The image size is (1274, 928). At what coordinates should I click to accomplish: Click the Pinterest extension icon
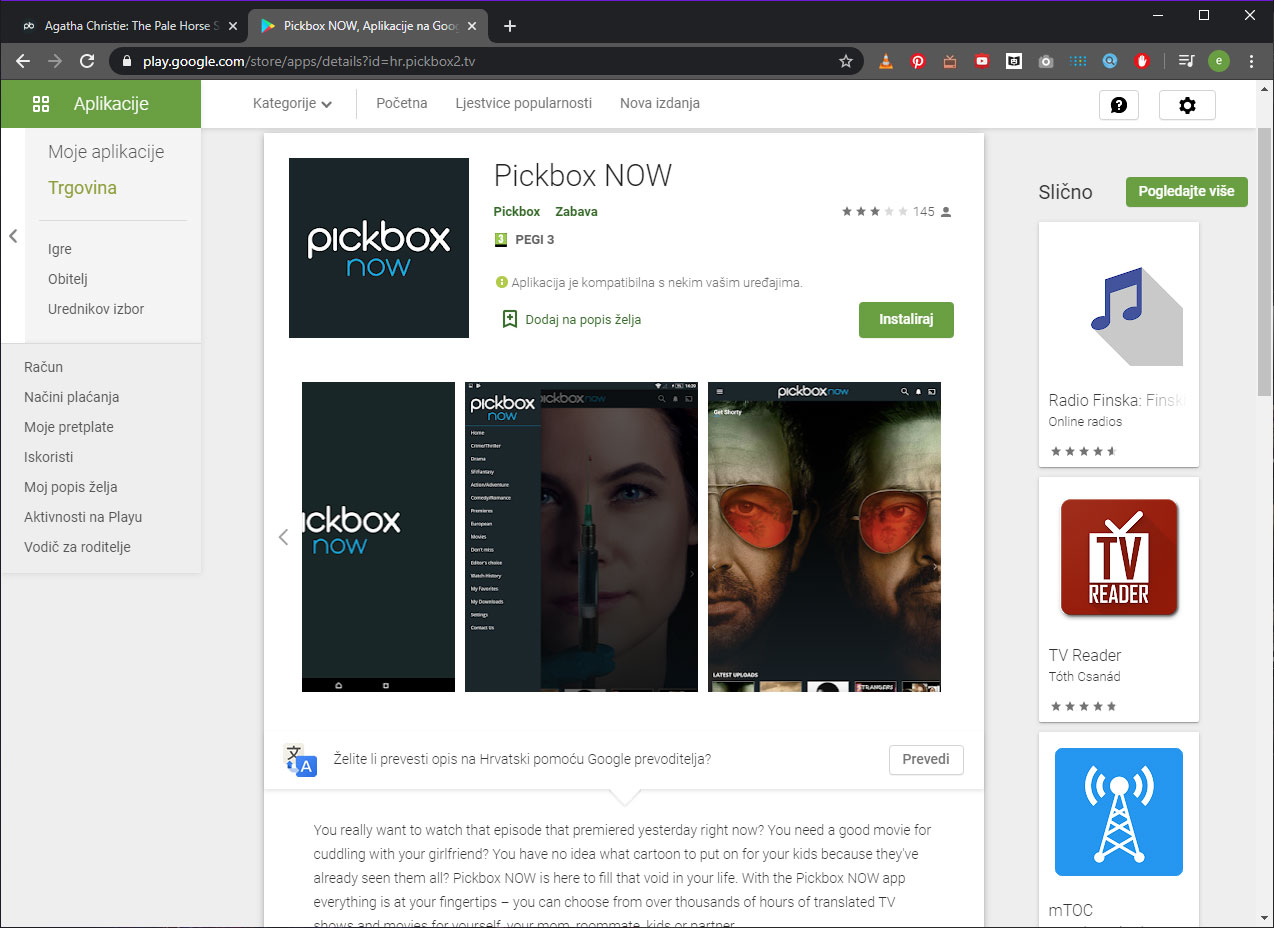click(918, 61)
